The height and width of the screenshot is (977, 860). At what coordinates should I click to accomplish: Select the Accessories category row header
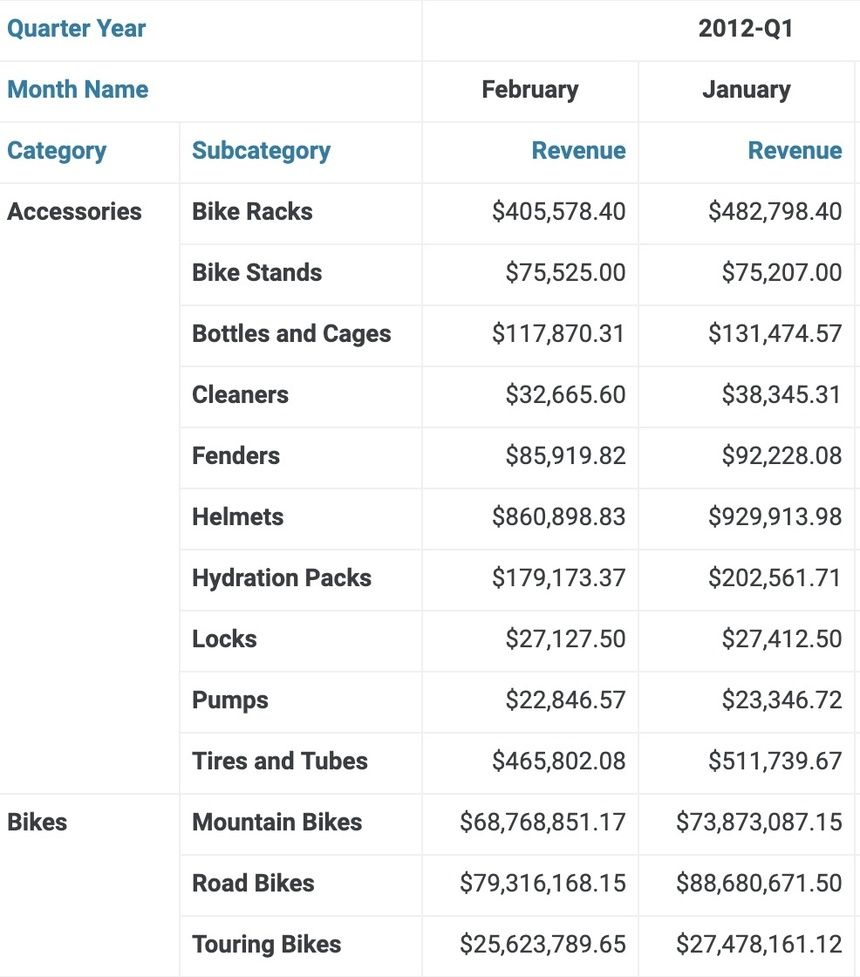(x=75, y=212)
